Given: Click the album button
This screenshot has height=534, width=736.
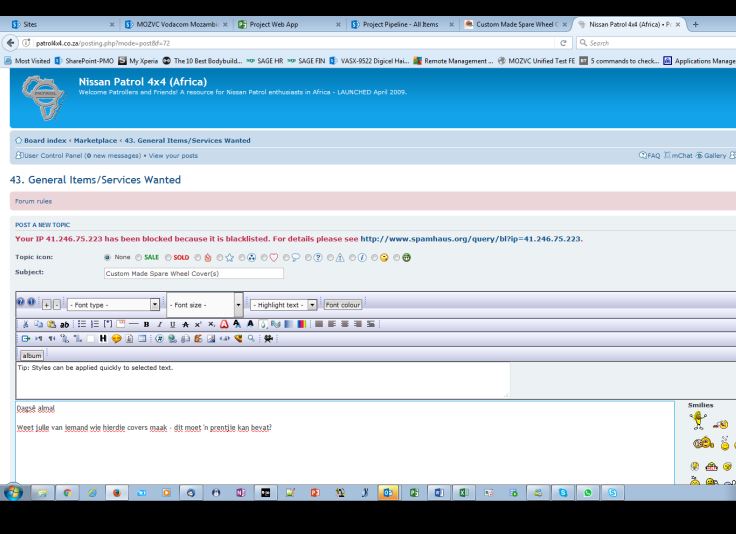Looking at the screenshot, I should pos(31,355).
